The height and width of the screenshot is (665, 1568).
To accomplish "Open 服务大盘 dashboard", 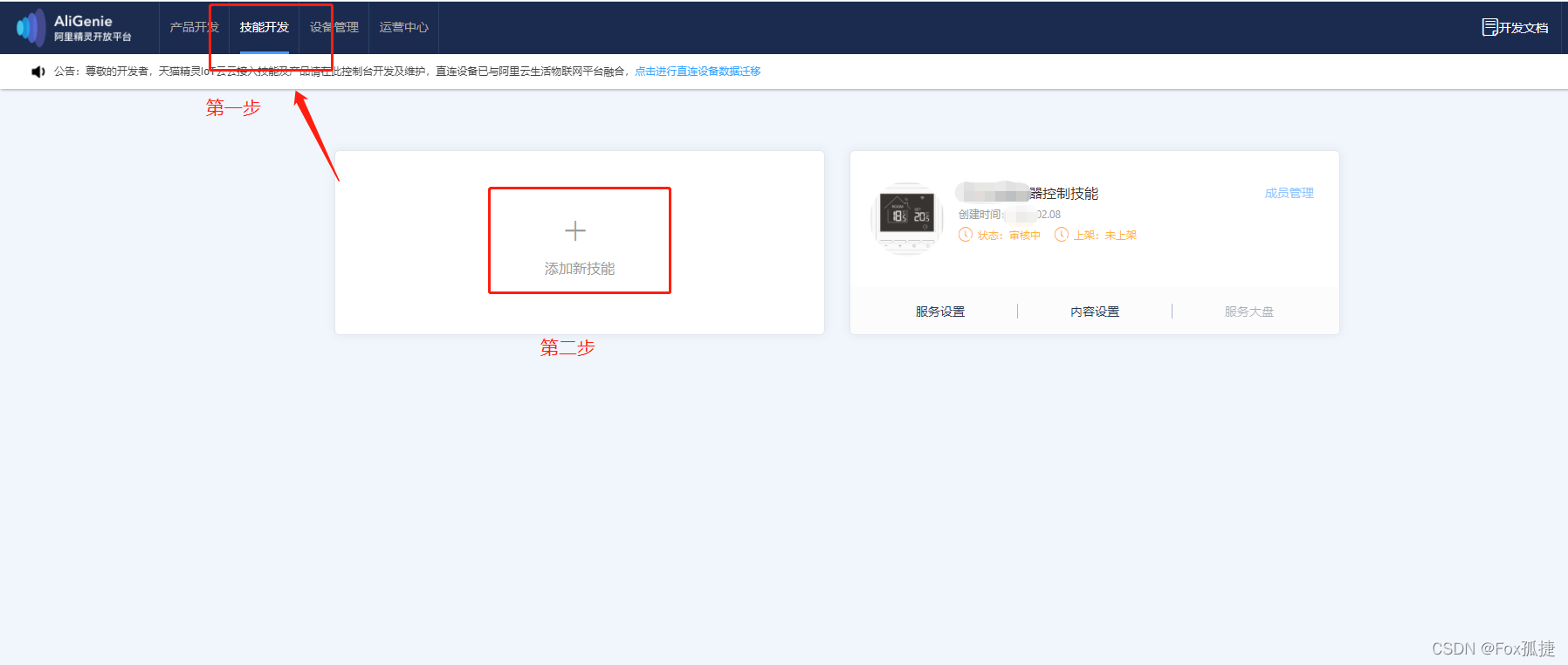I will click(x=1249, y=312).
